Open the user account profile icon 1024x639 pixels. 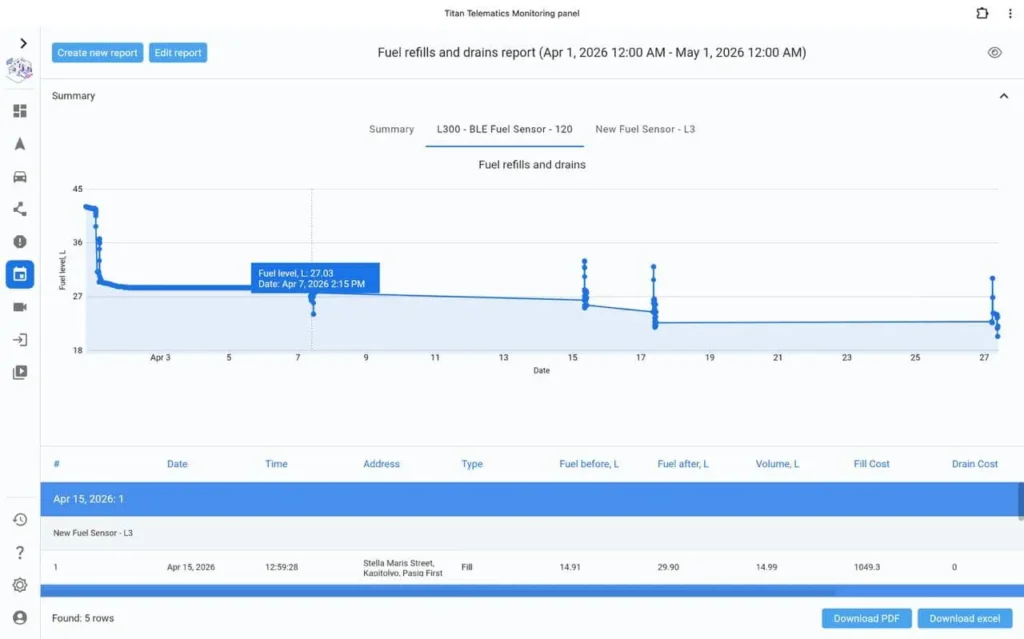[20, 617]
